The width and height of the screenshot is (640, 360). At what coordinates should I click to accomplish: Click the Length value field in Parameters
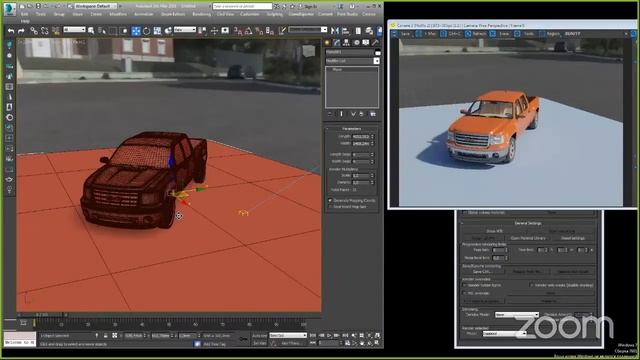[361, 136]
